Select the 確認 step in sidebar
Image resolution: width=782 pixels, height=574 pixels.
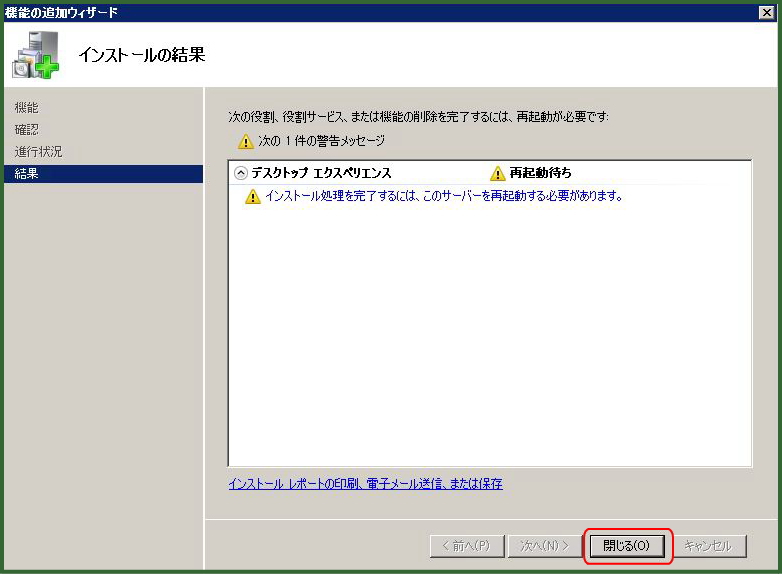click(26, 130)
